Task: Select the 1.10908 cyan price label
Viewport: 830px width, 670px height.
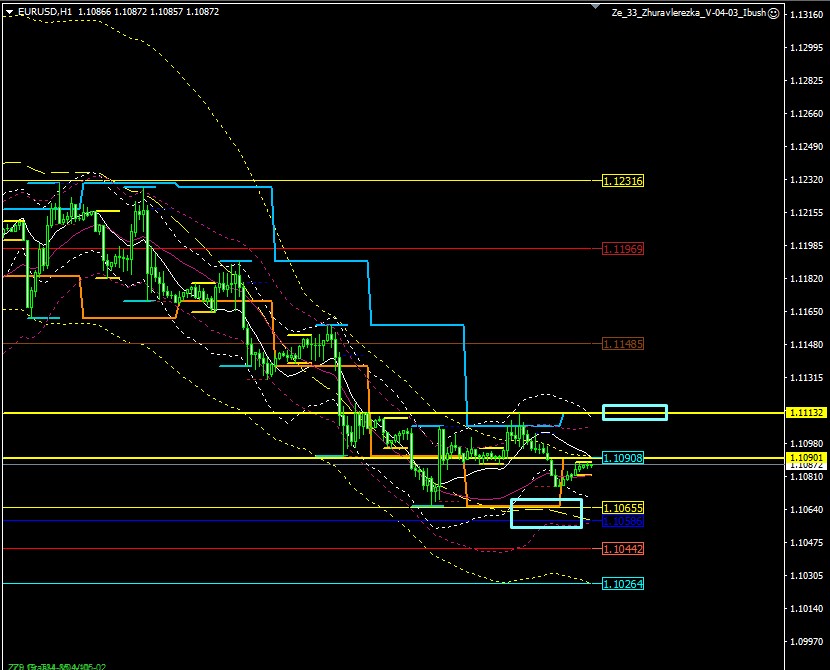Action: tap(623, 458)
